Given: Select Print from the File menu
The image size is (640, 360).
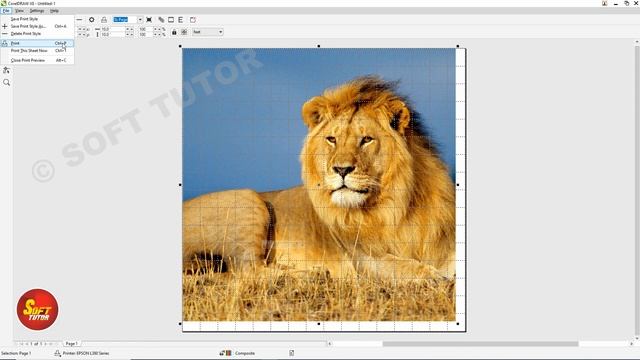Looking at the screenshot, I should [37, 43].
